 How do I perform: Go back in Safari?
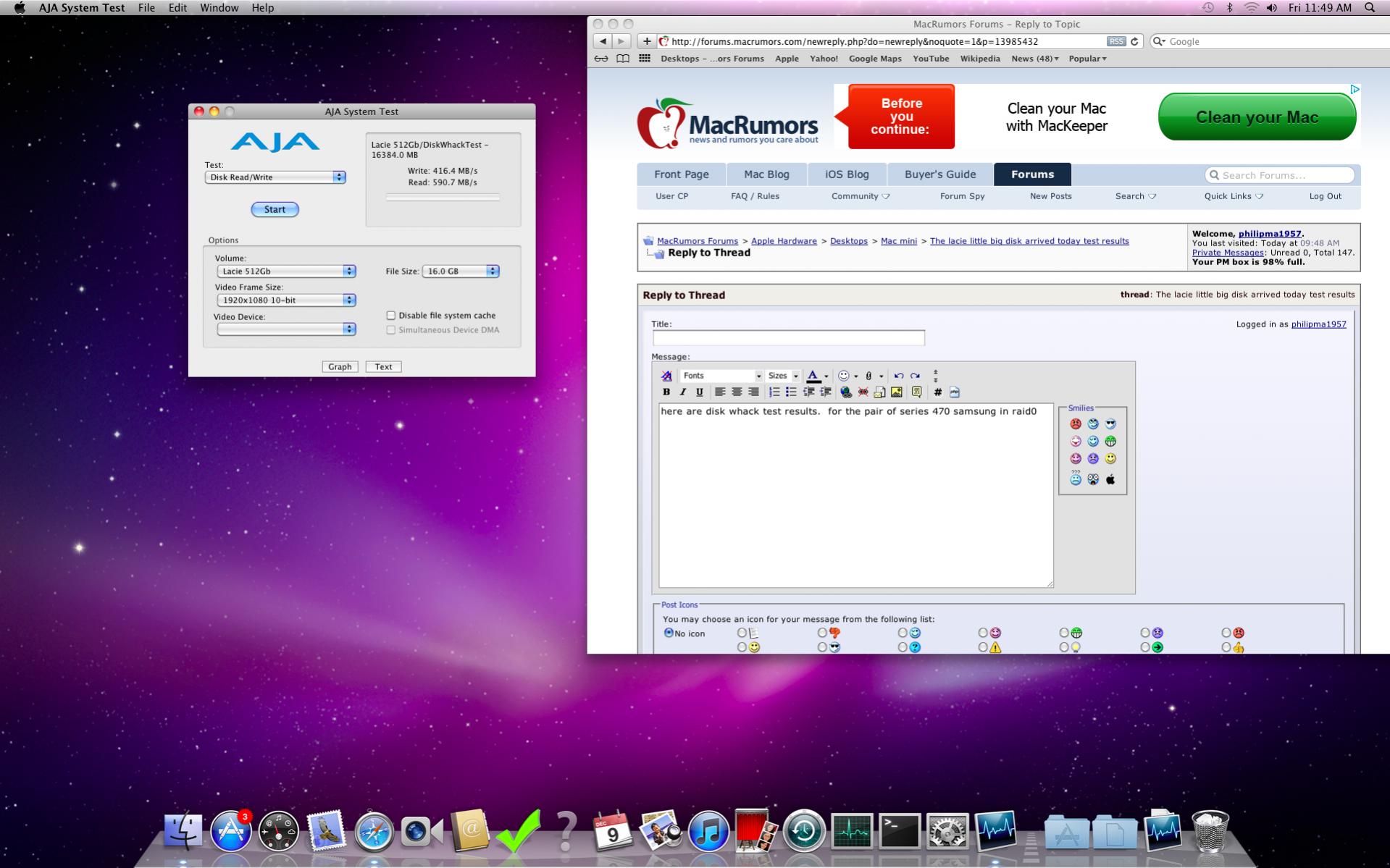click(603, 41)
